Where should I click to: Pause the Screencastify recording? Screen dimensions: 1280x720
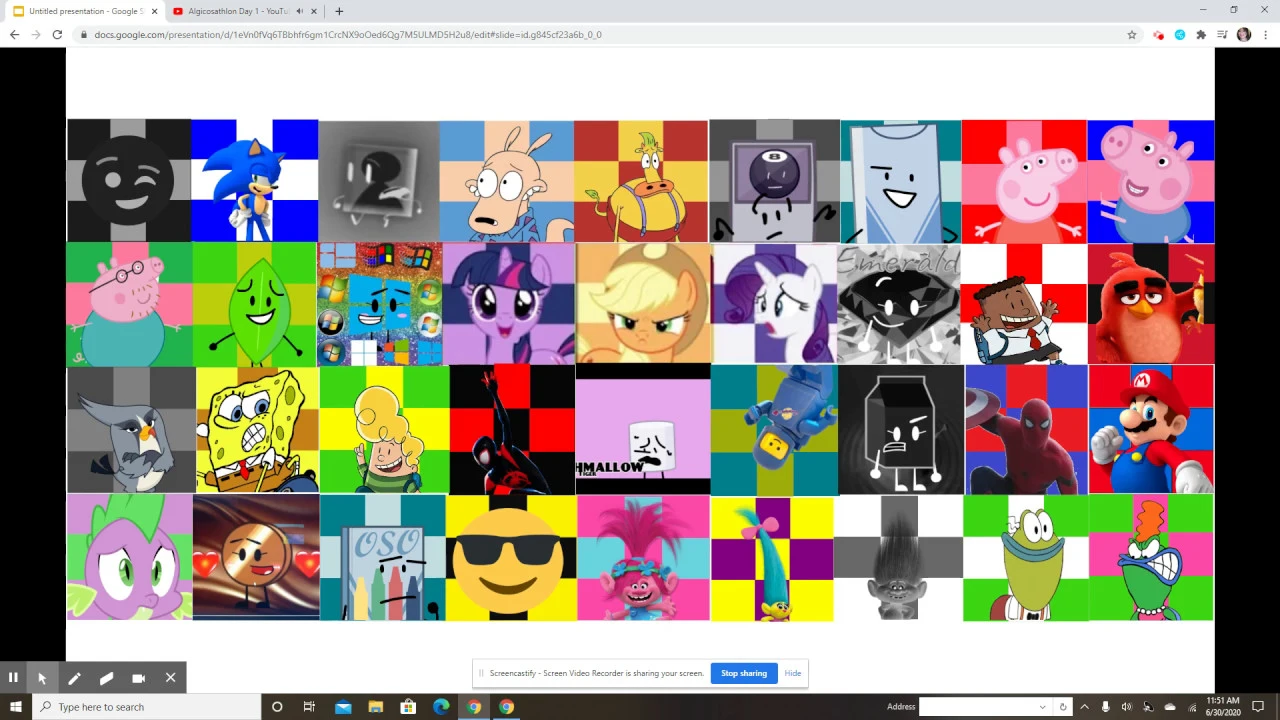pyautogui.click(x=13, y=677)
